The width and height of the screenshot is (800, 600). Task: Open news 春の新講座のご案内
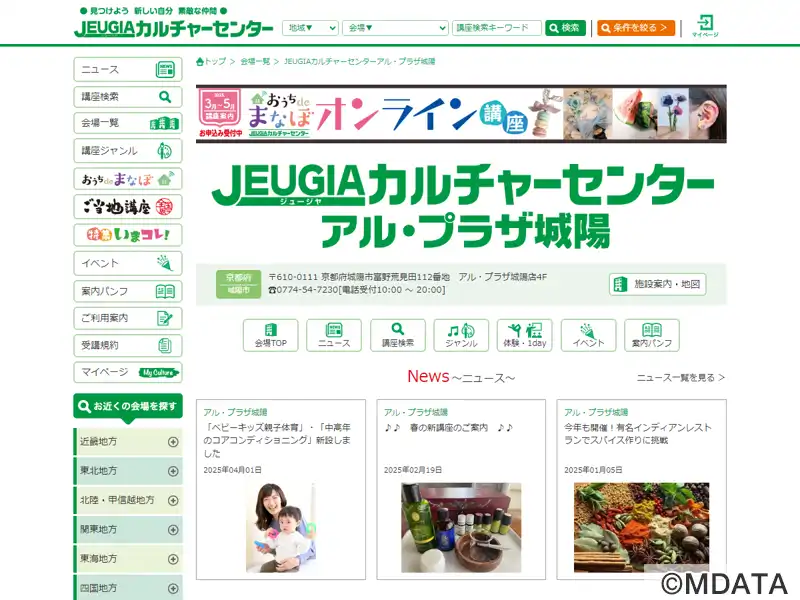pos(448,428)
